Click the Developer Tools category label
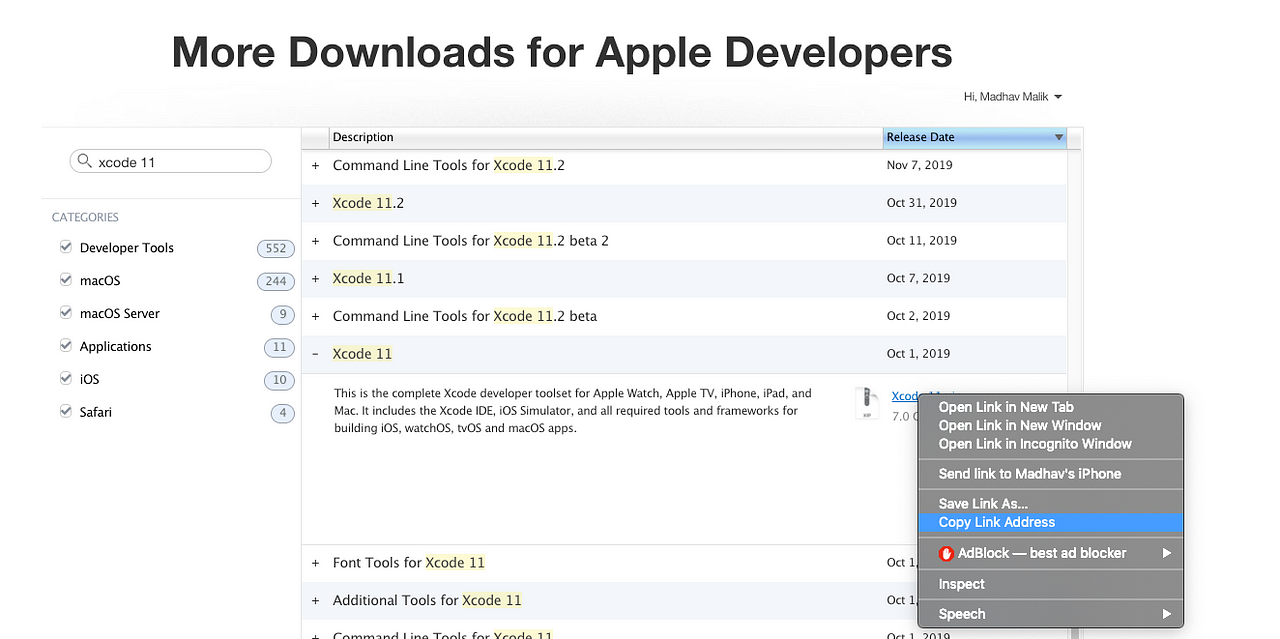 [127, 248]
